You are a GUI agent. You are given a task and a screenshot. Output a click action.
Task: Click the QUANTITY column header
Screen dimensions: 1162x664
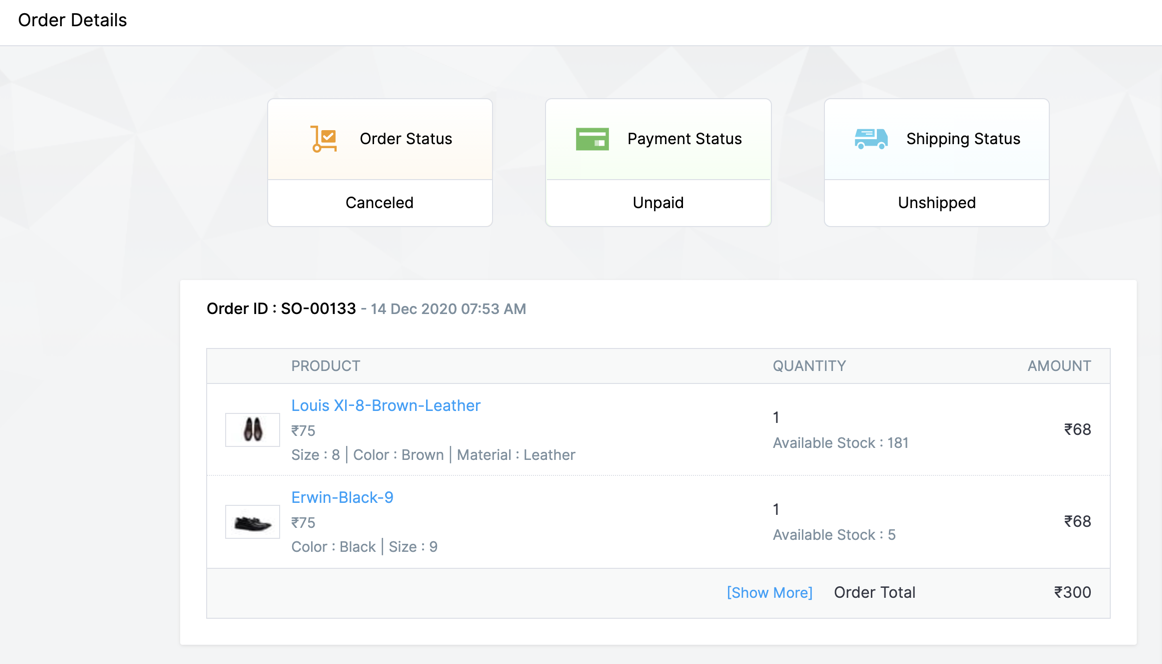tap(809, 366)
